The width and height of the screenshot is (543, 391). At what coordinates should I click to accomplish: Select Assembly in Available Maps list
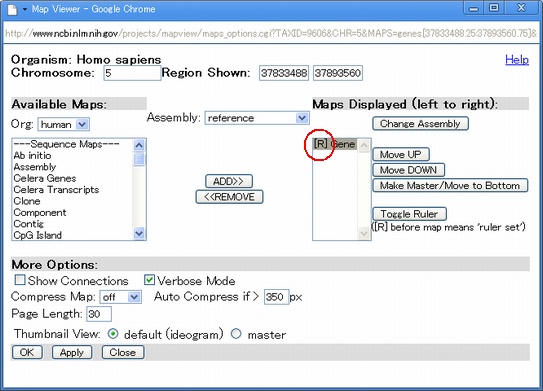72,167
